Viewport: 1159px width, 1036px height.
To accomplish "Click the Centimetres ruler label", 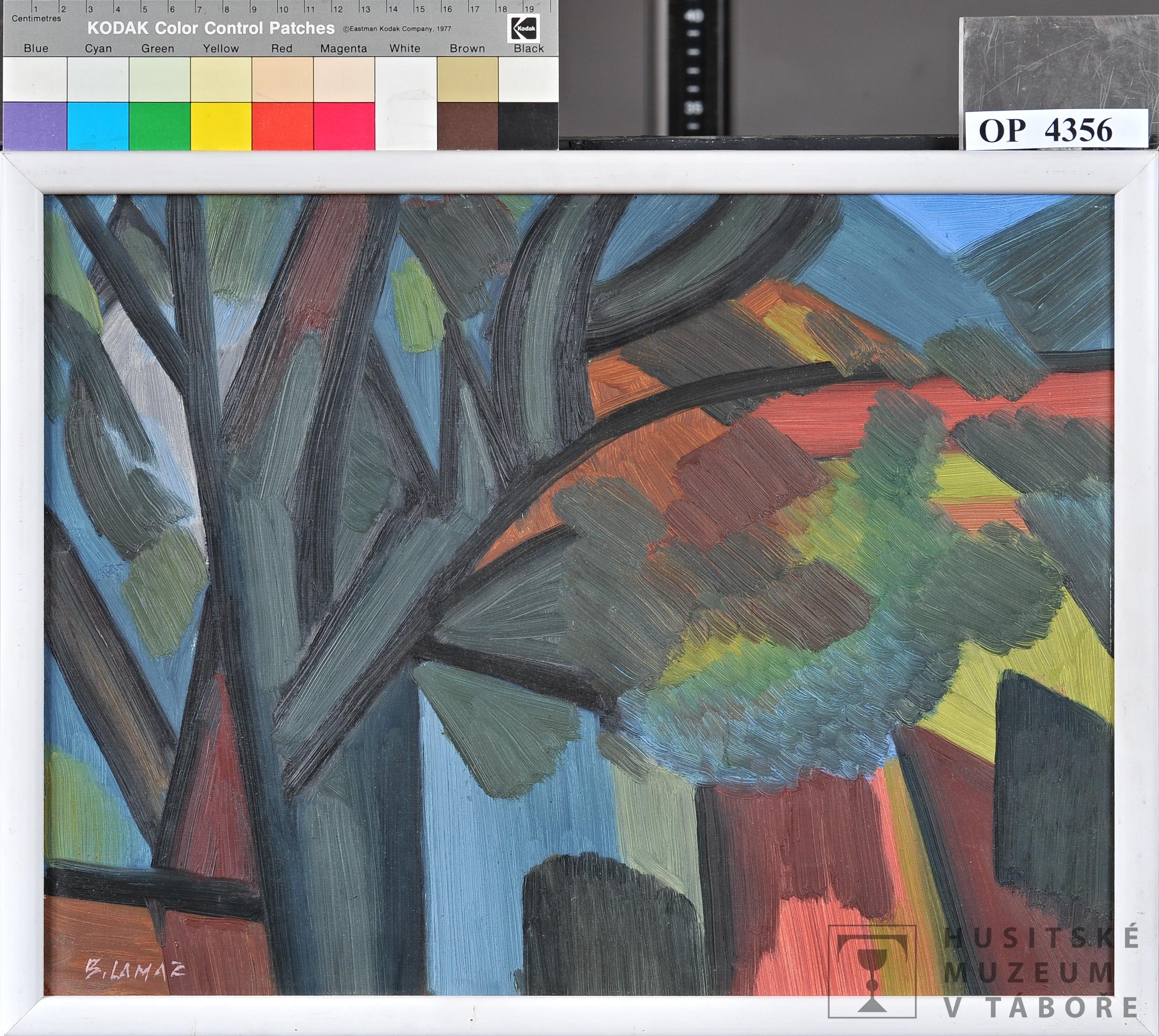I will [36, 18].
